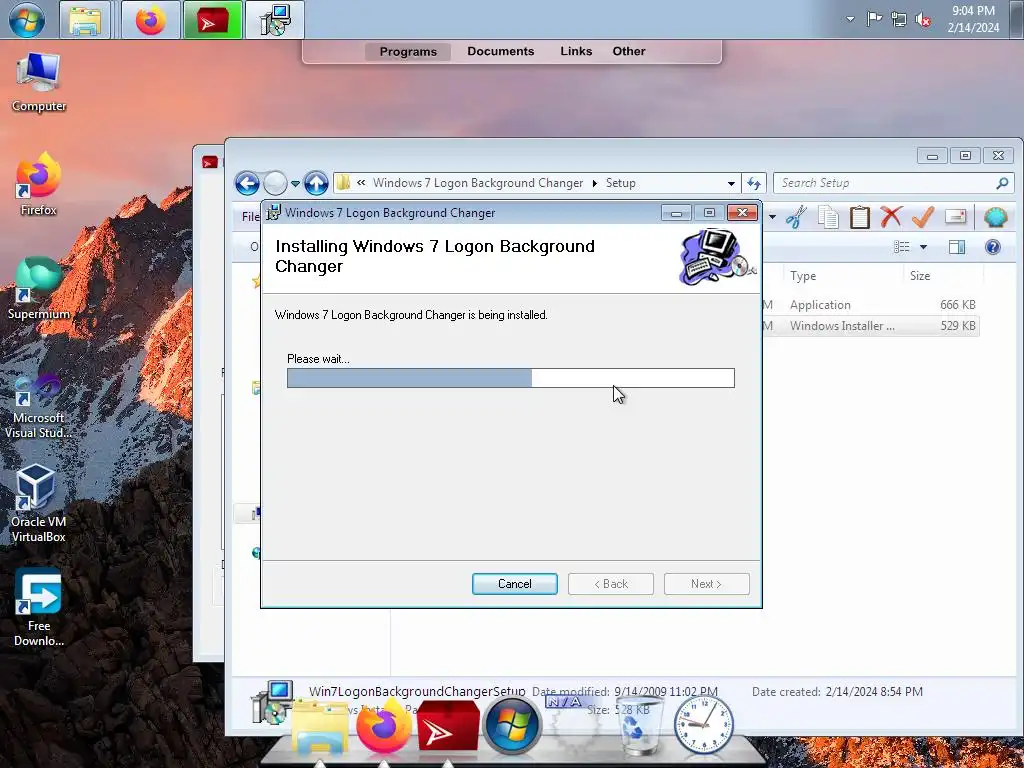Expand the Setup breadcrumb arrow
The image size is (1024, 768).
pyautogui.click(x=594, y=184)
